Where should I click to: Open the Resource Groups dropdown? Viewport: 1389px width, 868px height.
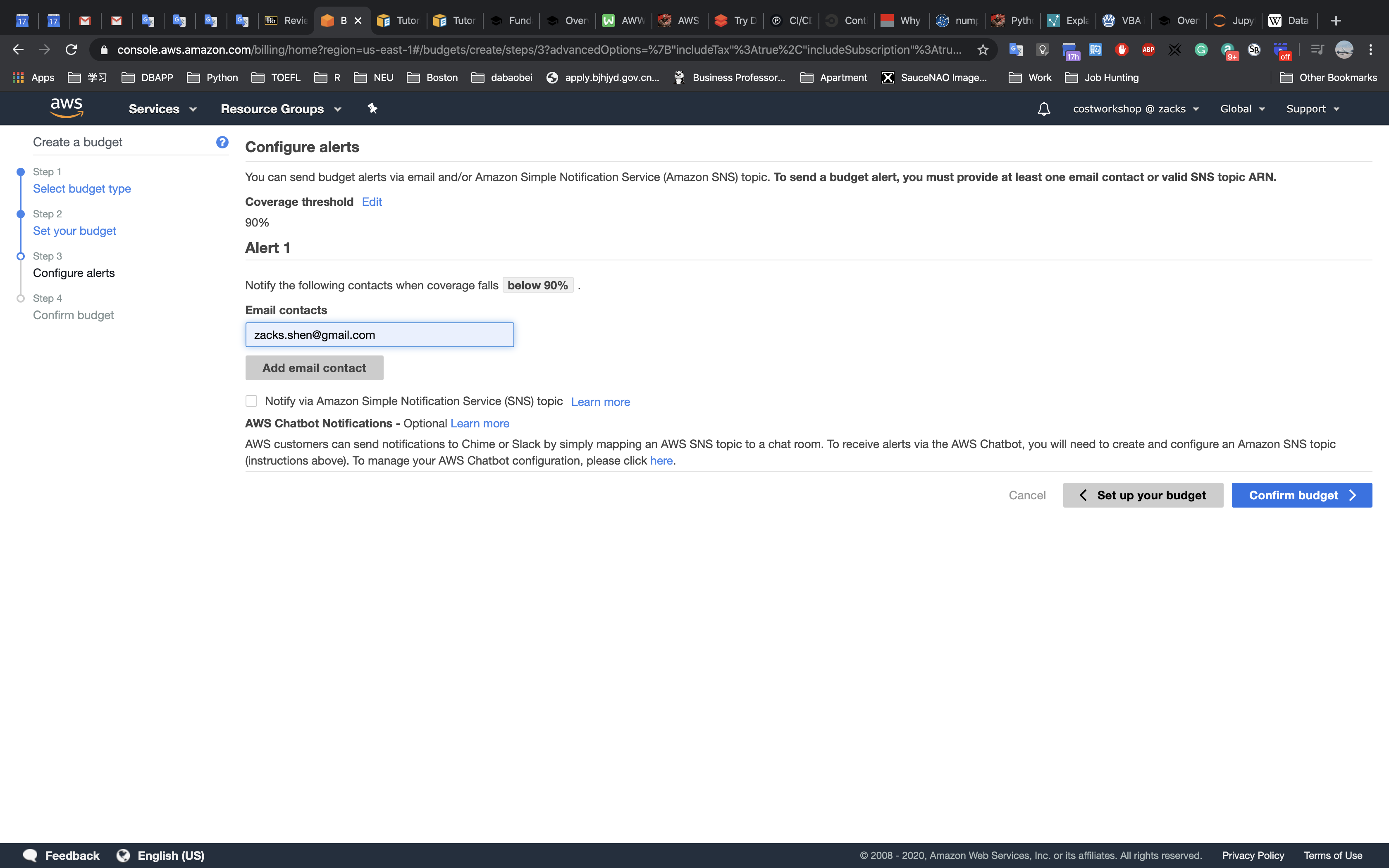281,108
